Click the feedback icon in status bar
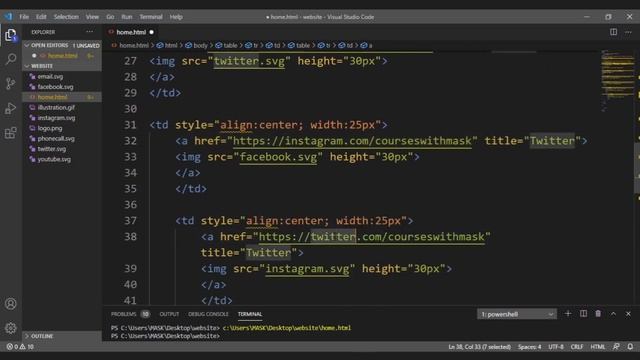 (x=616, y=347)
